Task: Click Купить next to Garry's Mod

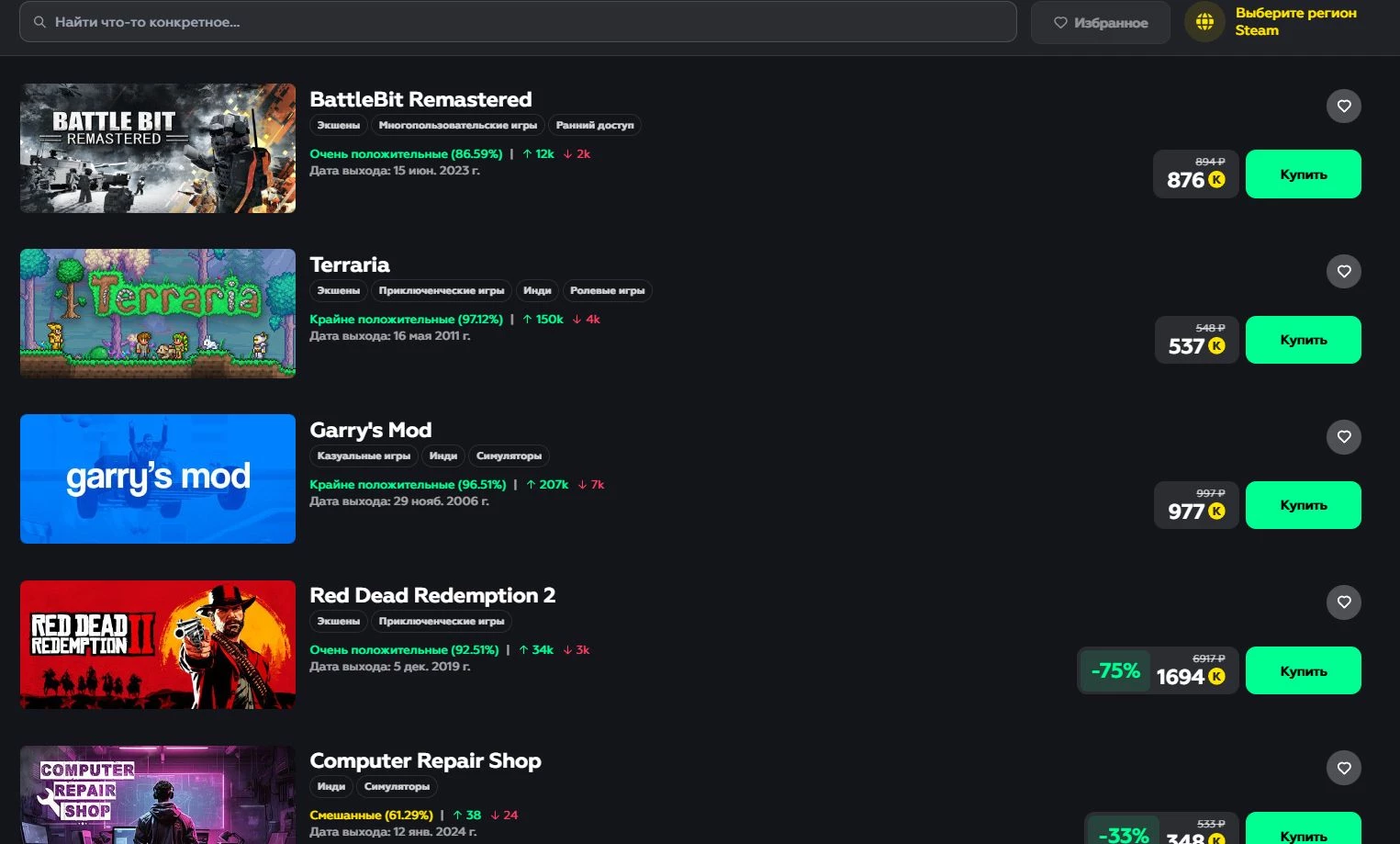Action: click(x=1303, y=505)
